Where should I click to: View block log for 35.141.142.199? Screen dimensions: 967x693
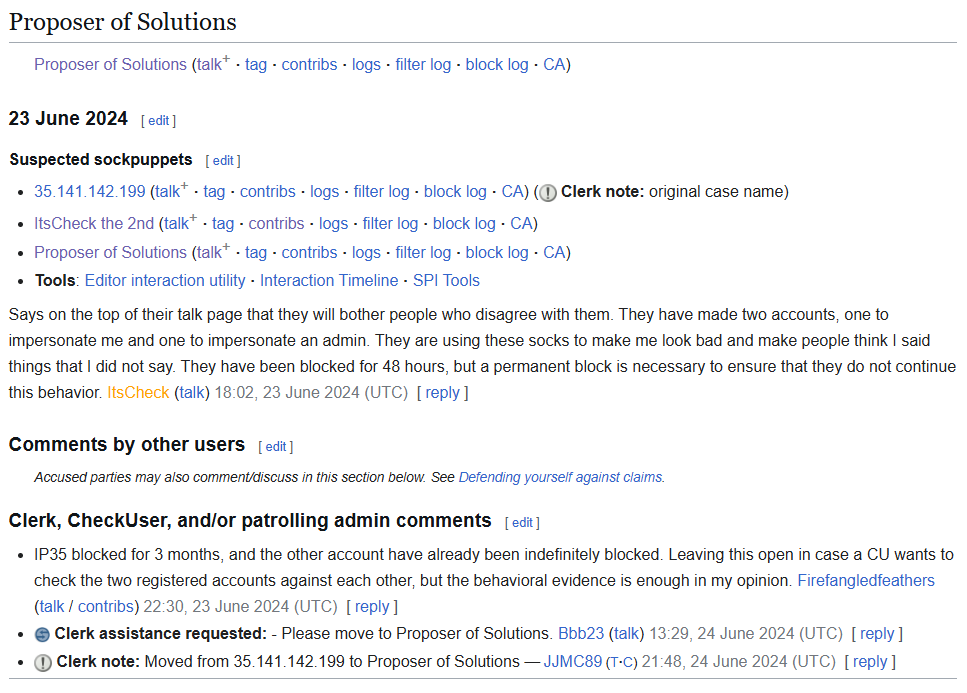pyautogui.click(x=455, y=191)
